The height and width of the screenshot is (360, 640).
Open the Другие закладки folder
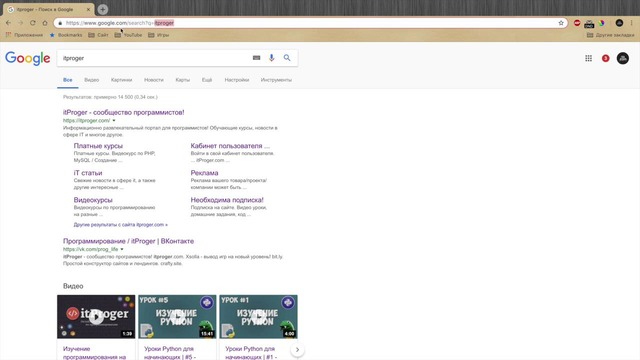[611, 35]
